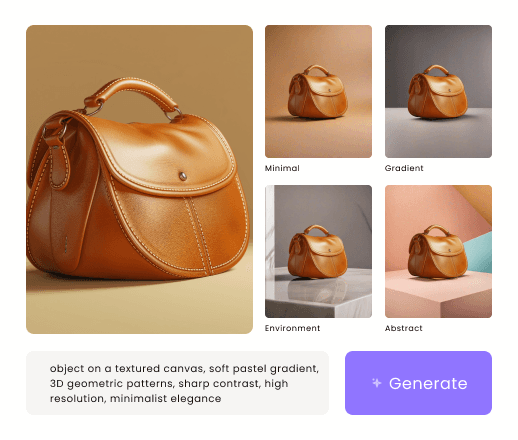The height and width of the screenshot is (440, 518).
Task: Click the Abstract label text
Action: [404, 328]
